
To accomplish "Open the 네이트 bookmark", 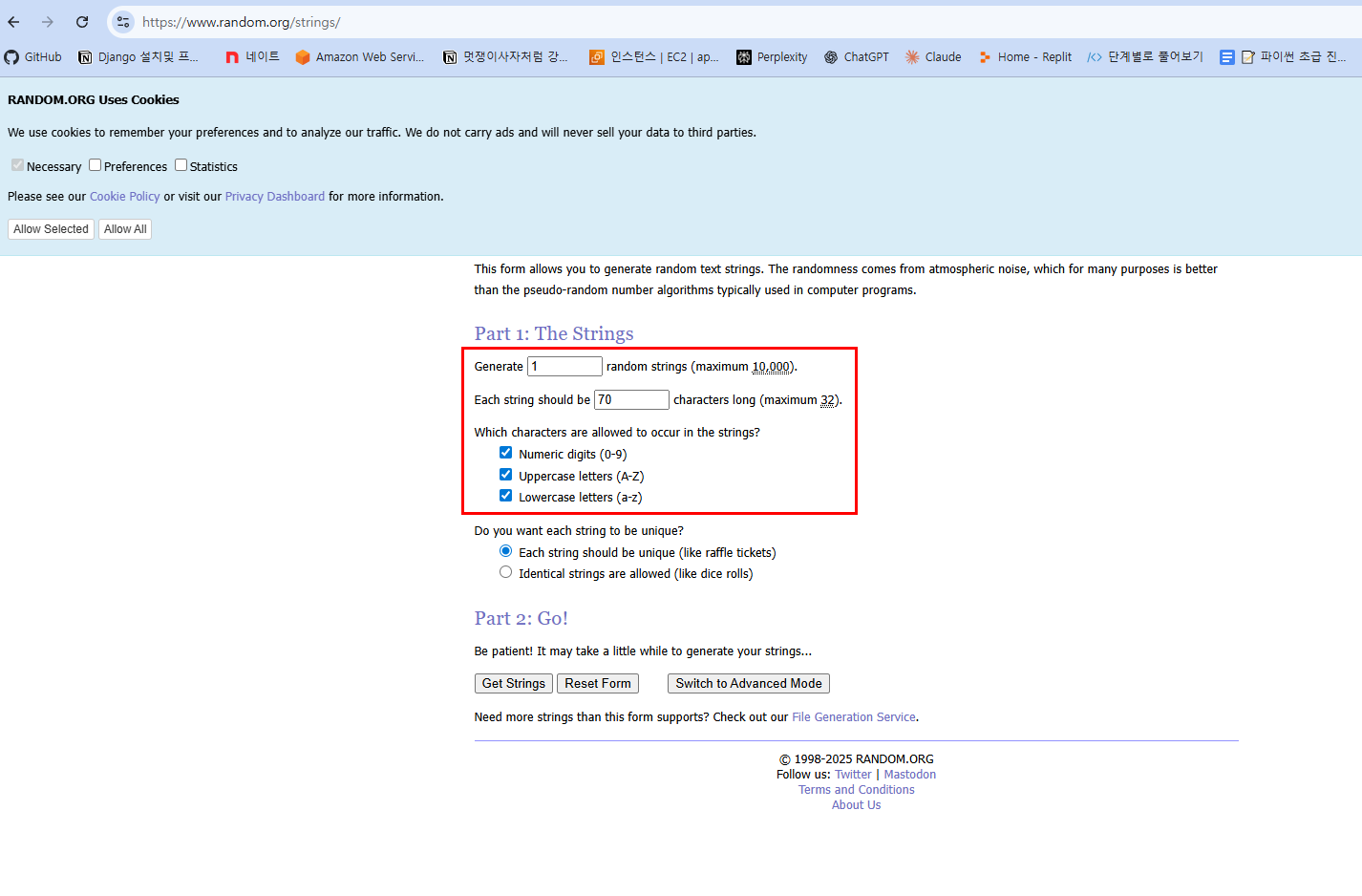I will 252,57.
